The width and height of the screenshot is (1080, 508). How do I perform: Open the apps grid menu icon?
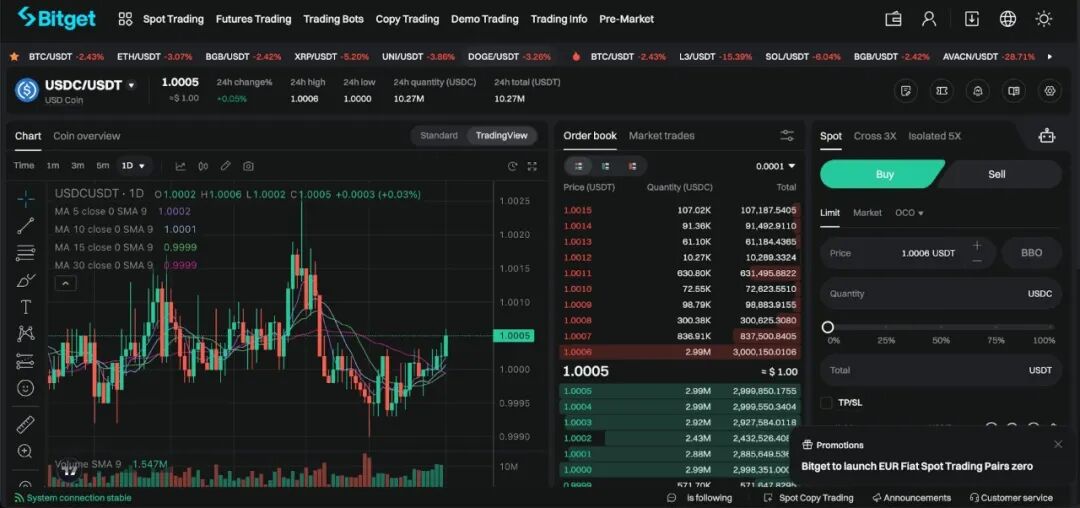point(125,19)
